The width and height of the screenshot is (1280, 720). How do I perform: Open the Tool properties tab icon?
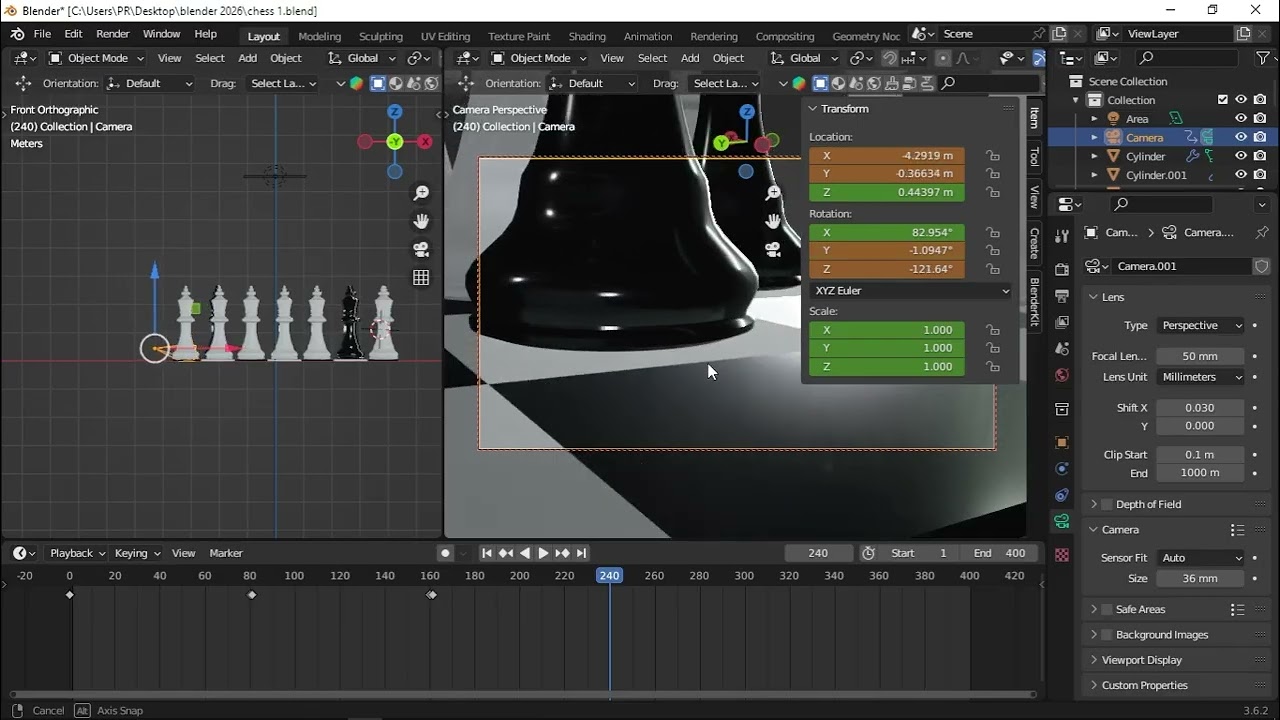pyautogui.click(x=1062, y=236)
